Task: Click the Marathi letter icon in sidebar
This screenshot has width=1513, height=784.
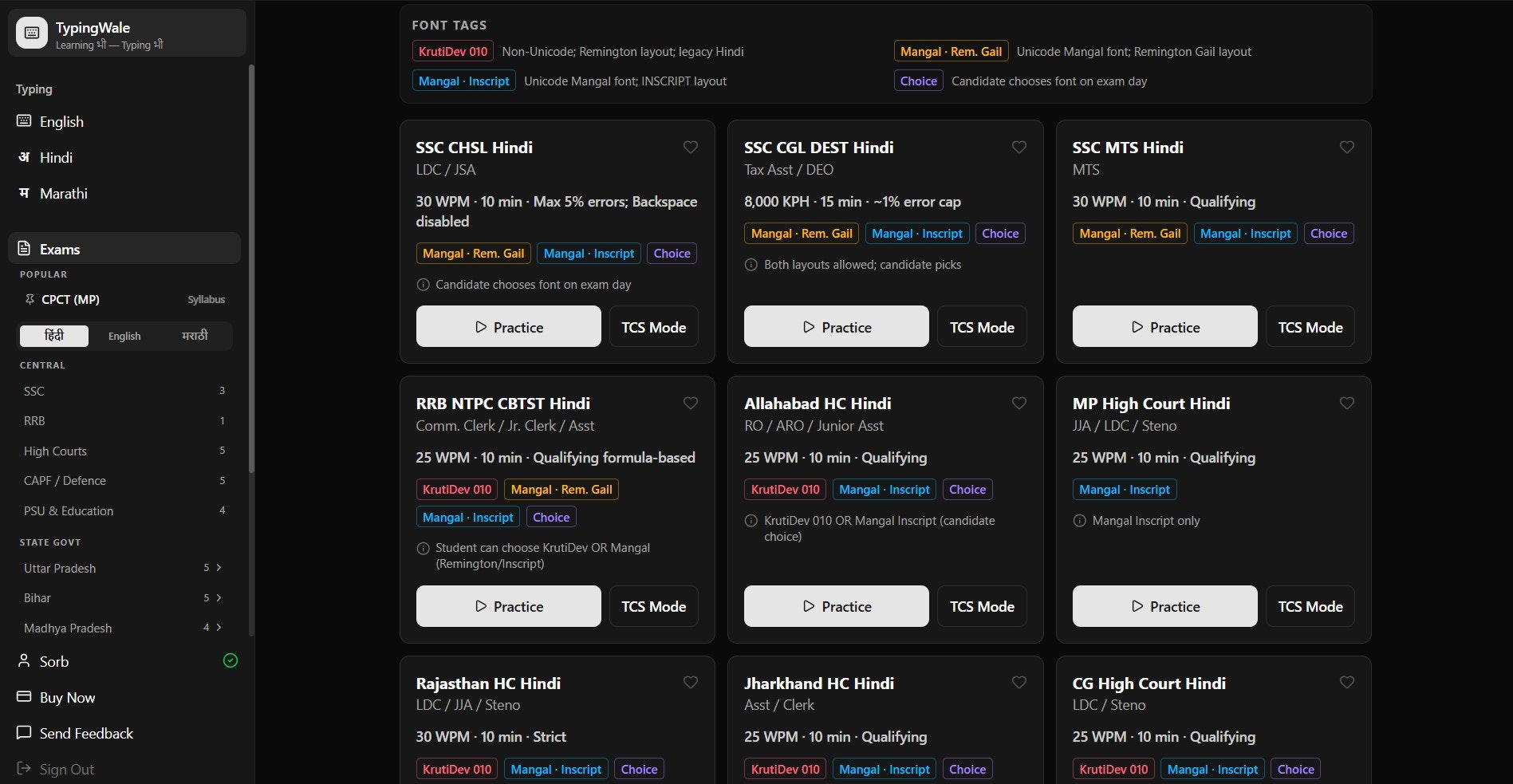Action: coord(24,193)
